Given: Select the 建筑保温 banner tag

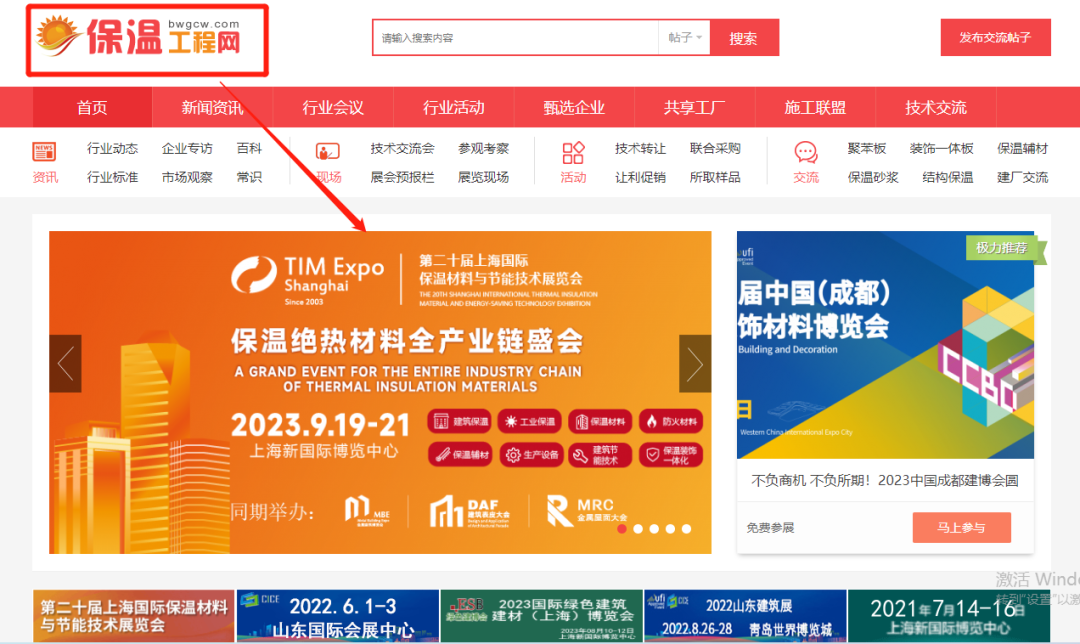Looking at the screenshot, I should click(459, 422).
